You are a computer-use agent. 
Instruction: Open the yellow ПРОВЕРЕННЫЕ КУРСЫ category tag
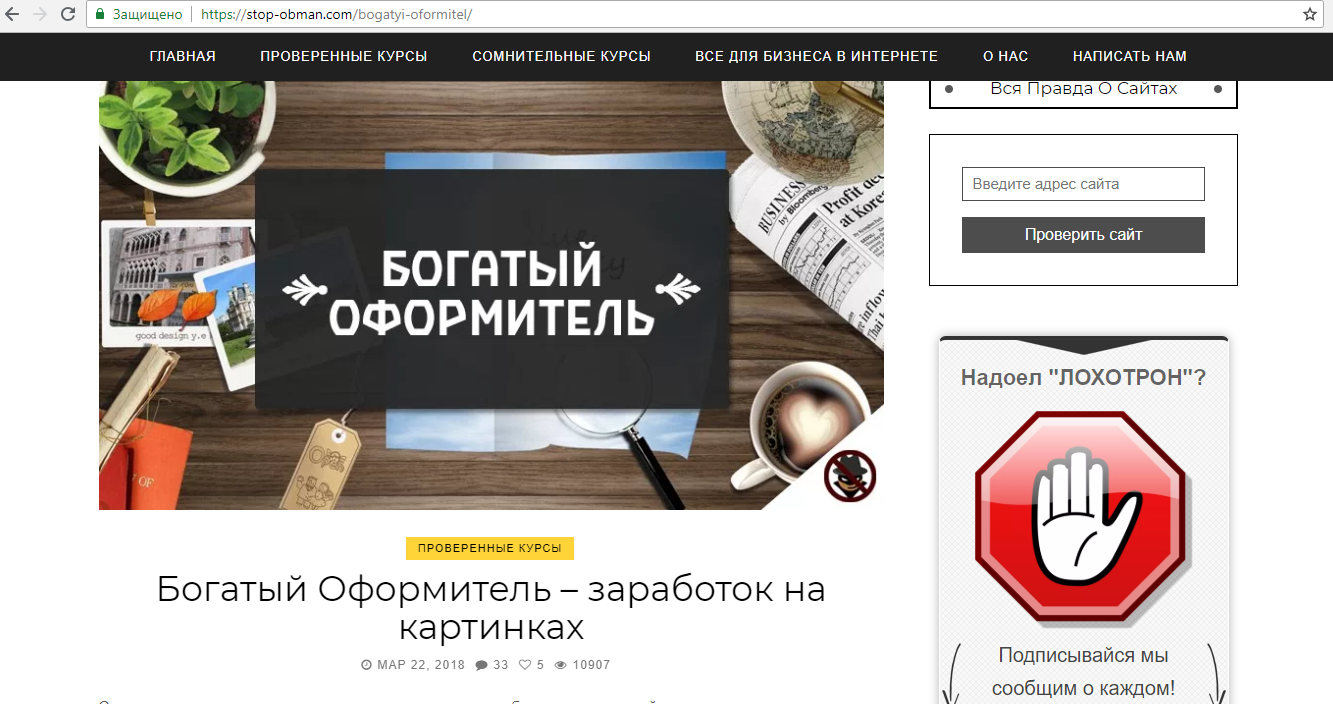[x=489, y=548]
